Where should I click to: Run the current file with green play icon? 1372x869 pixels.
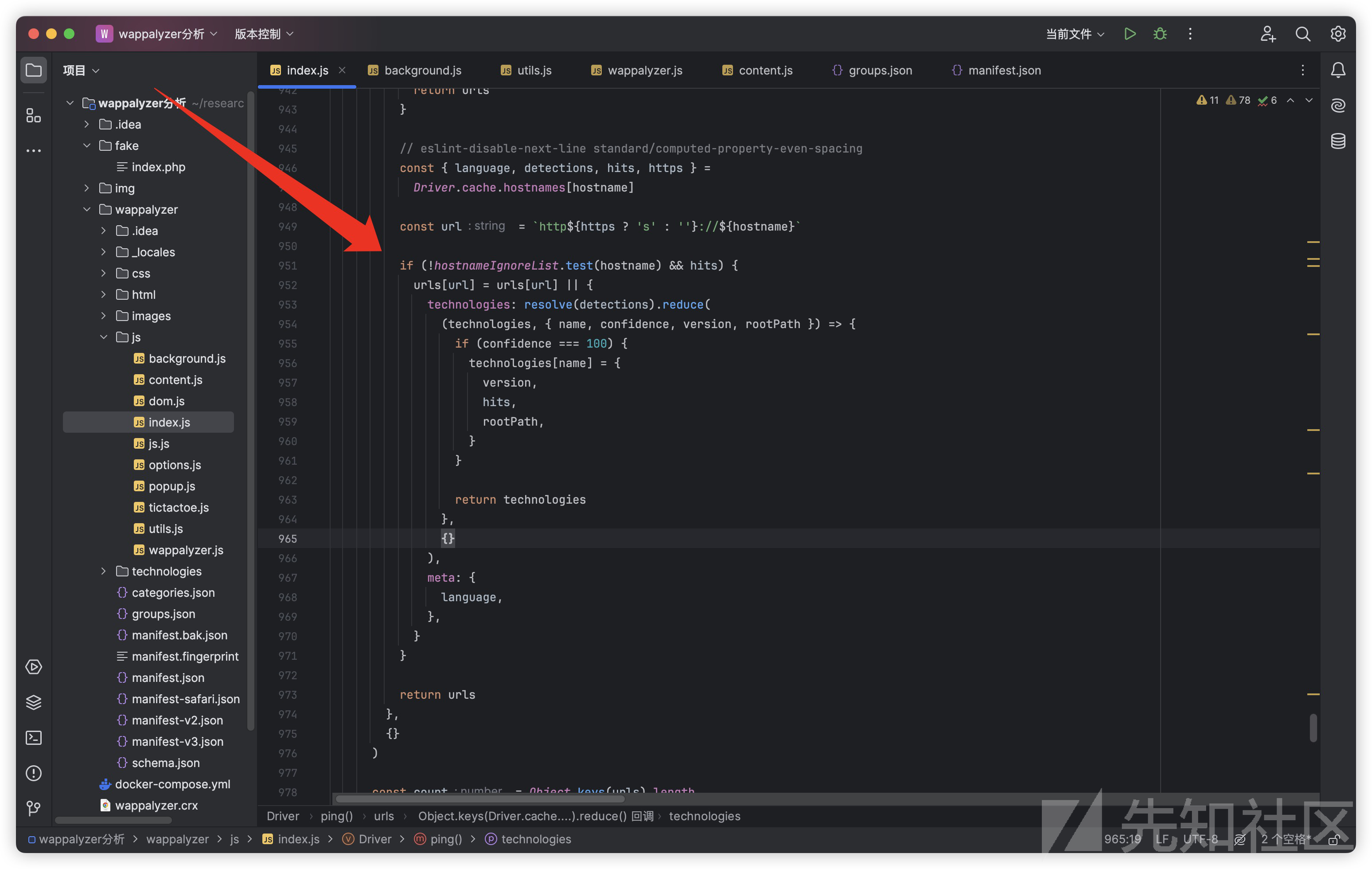tap(1130, 34)
